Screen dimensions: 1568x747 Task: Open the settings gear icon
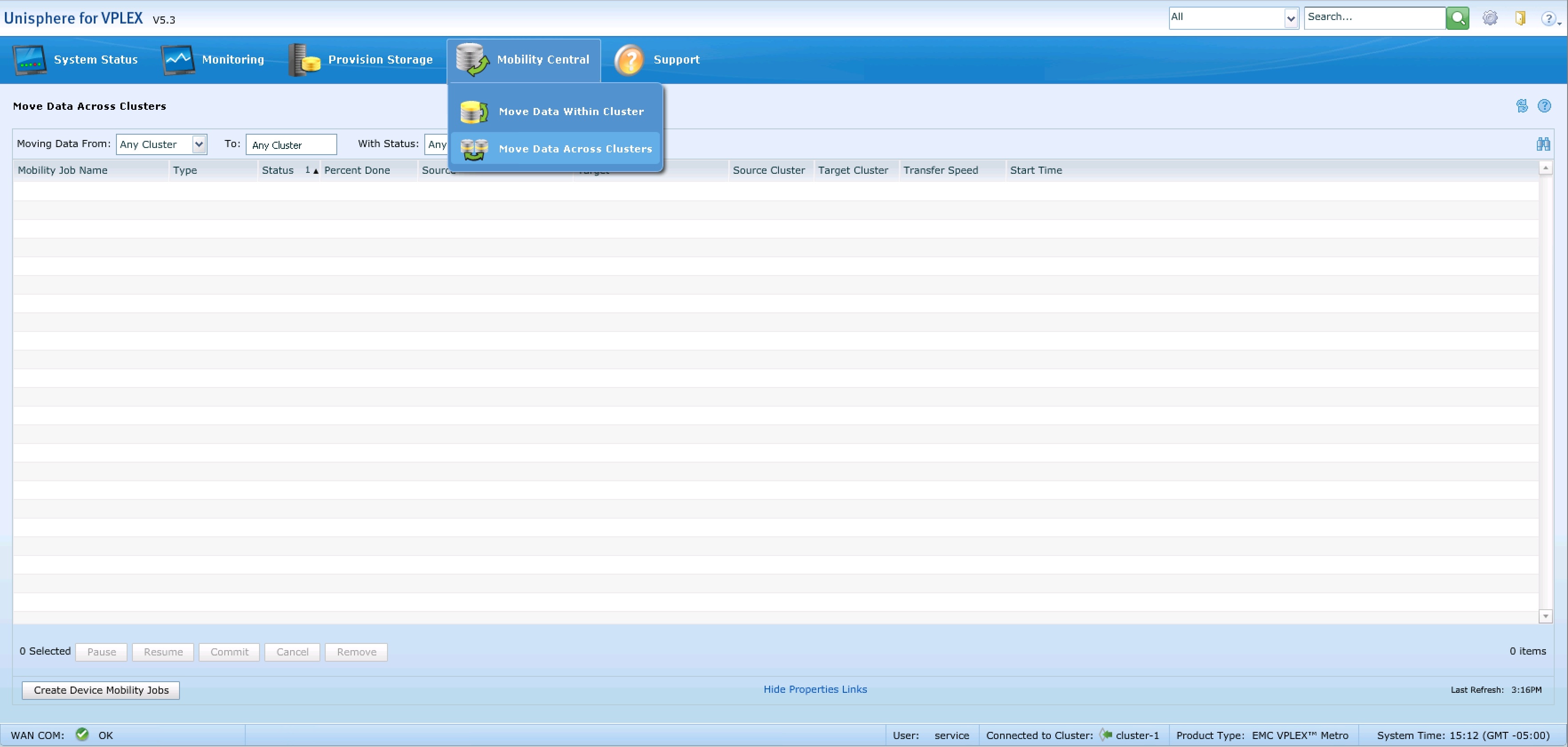(1490, 18)
